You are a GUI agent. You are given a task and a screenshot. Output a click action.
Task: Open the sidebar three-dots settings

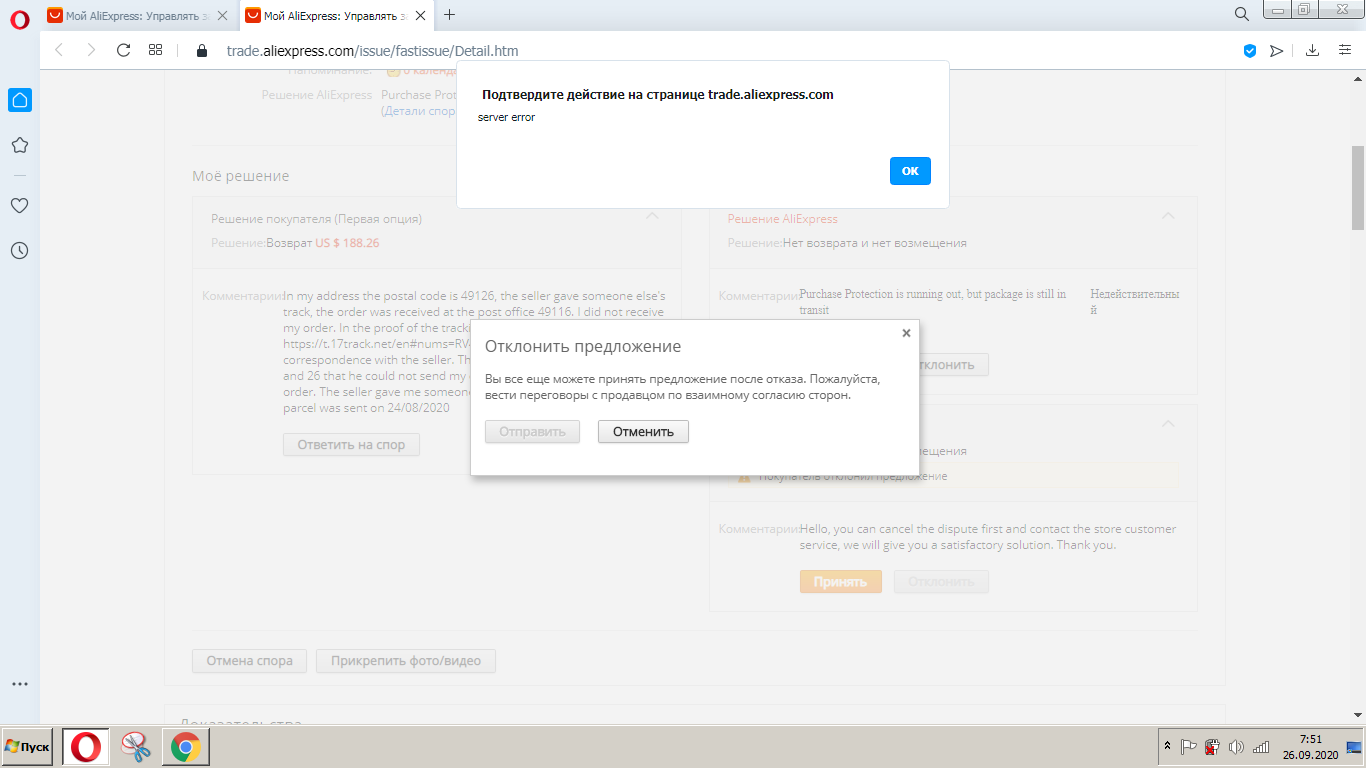tap(19, 685)
